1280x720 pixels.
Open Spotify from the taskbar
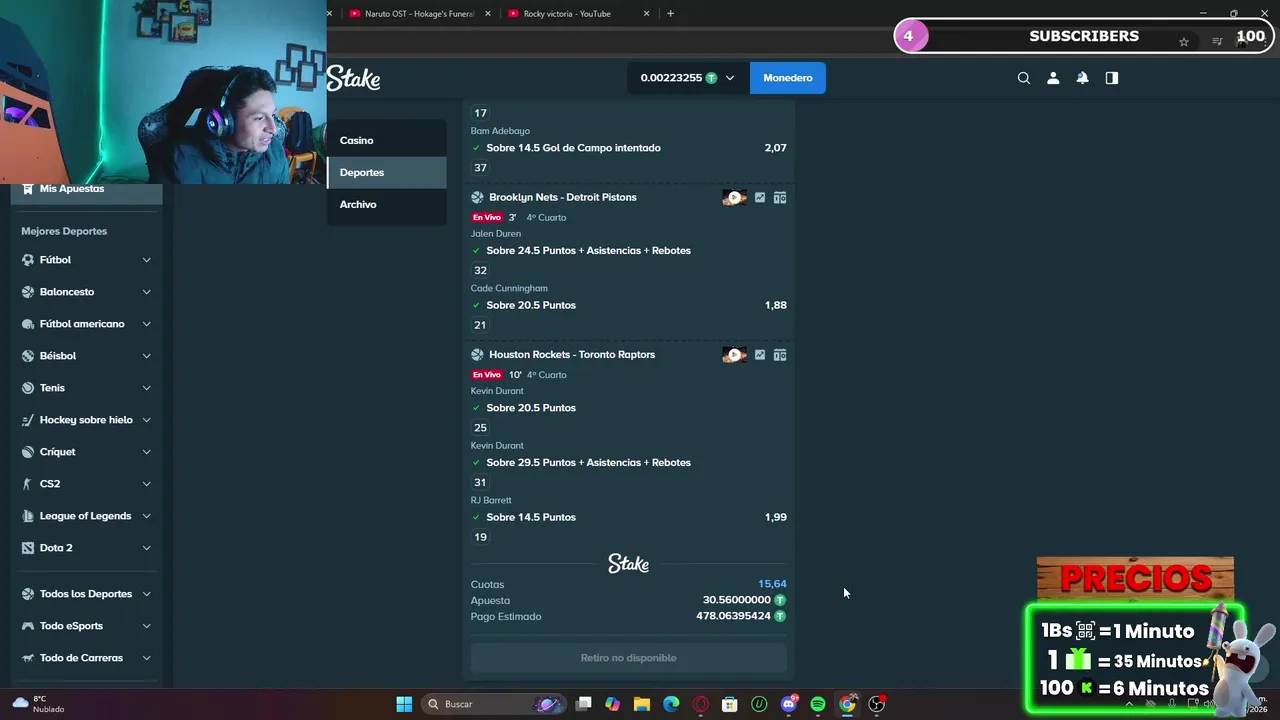coord(818,704)
